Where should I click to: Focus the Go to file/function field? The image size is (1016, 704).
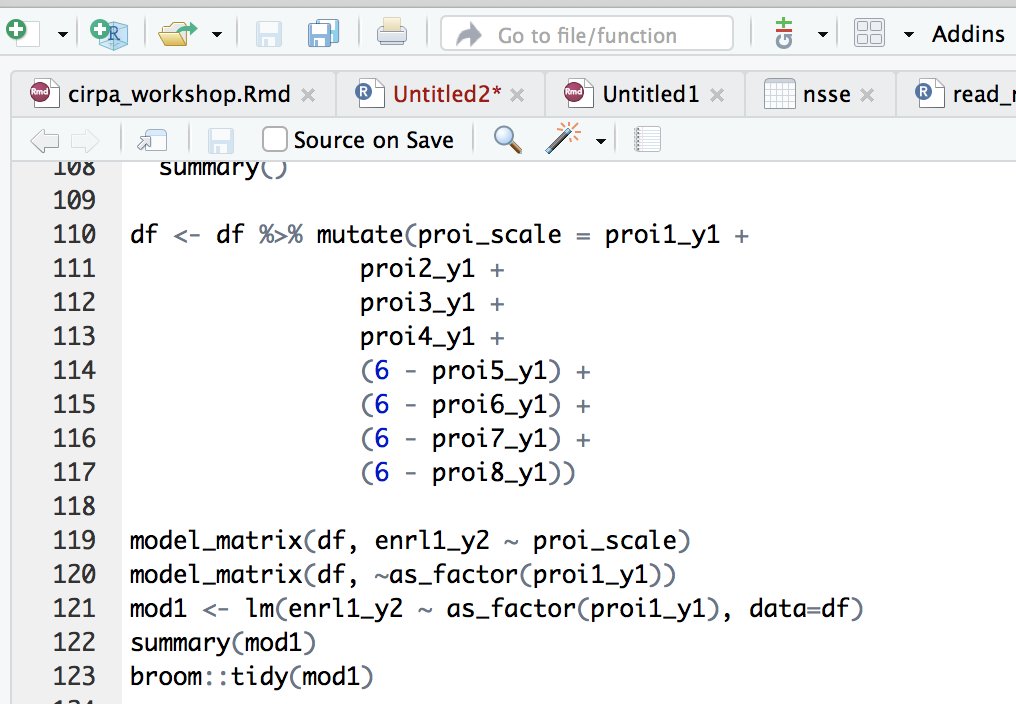coord(587,34)
